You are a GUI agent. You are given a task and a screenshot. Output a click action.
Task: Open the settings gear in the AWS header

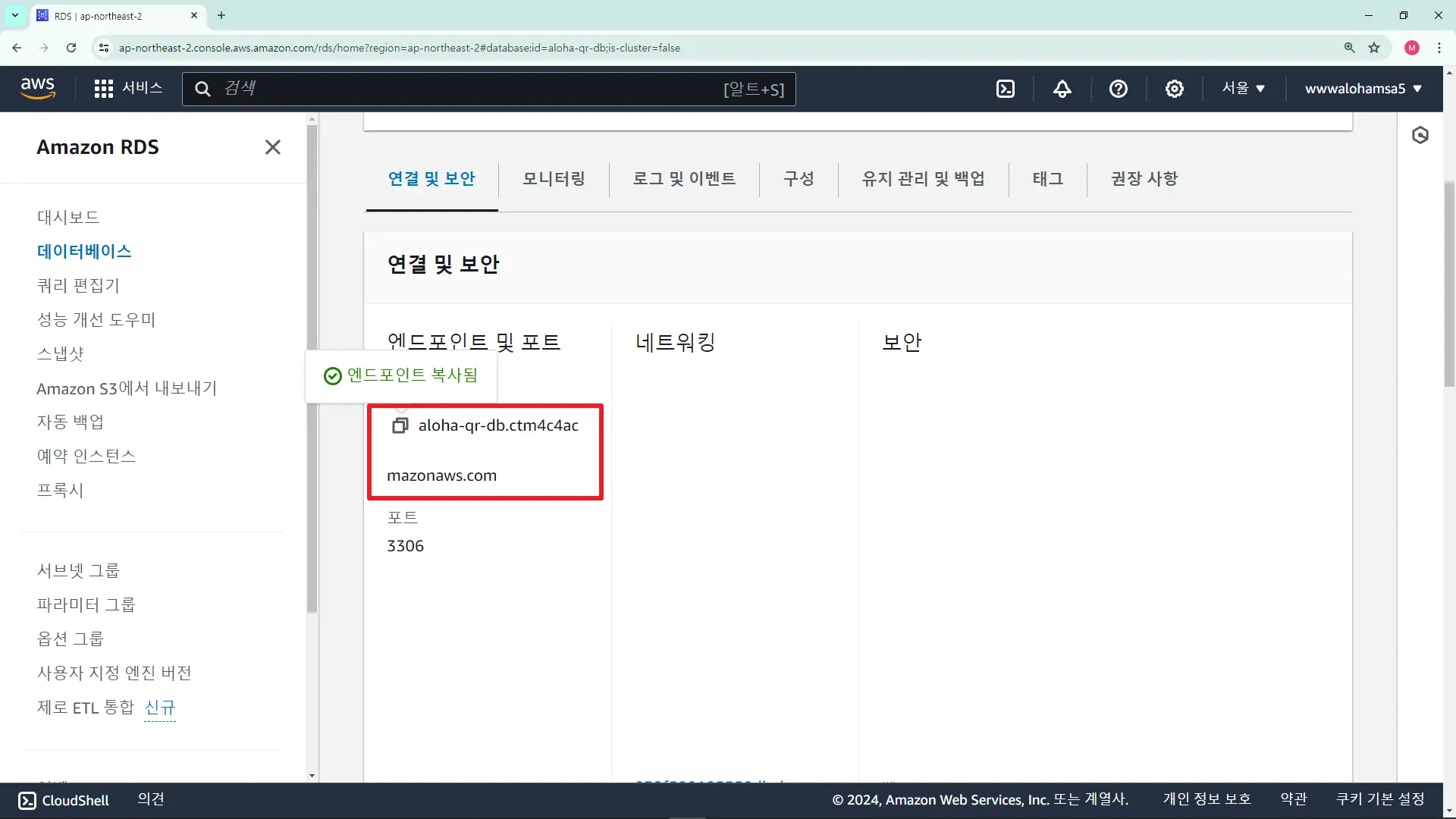(x=1174, y=89)
